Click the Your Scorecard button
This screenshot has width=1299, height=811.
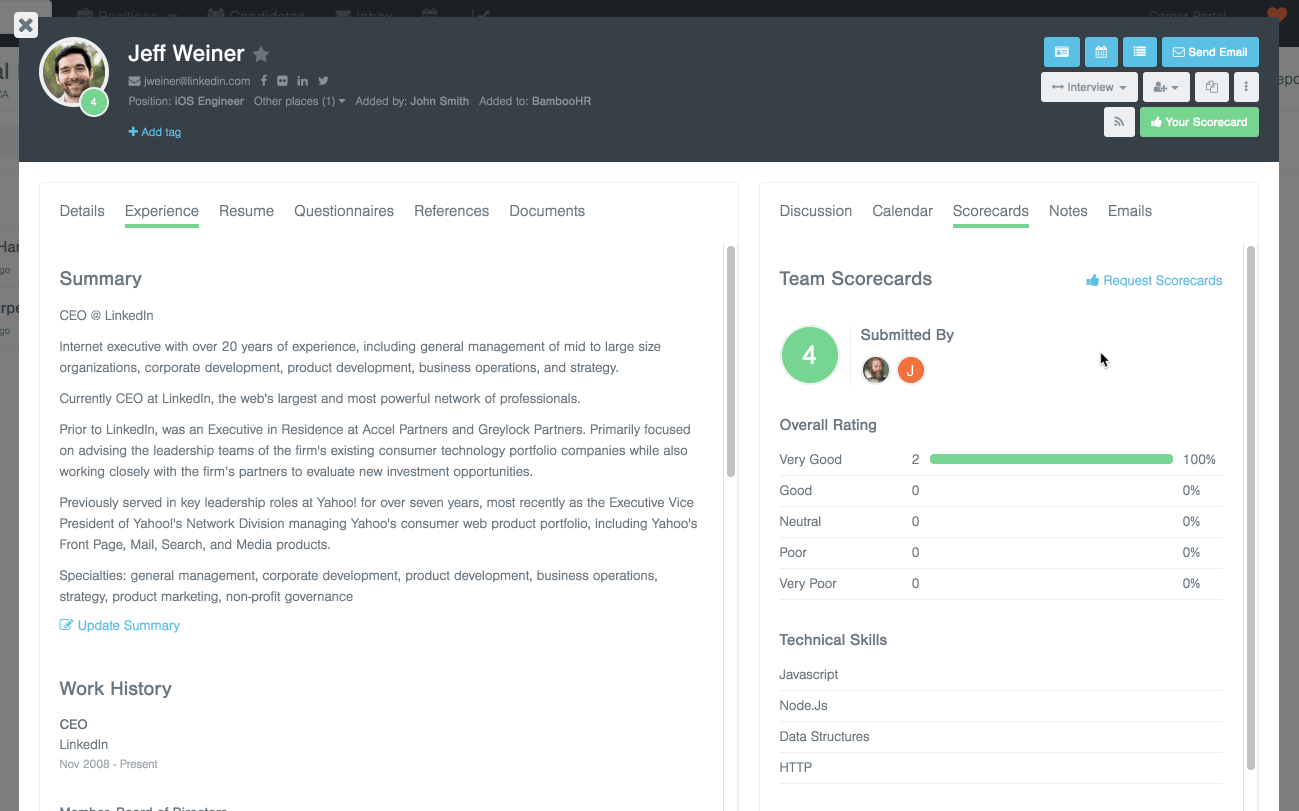[x=1199, y=122]
